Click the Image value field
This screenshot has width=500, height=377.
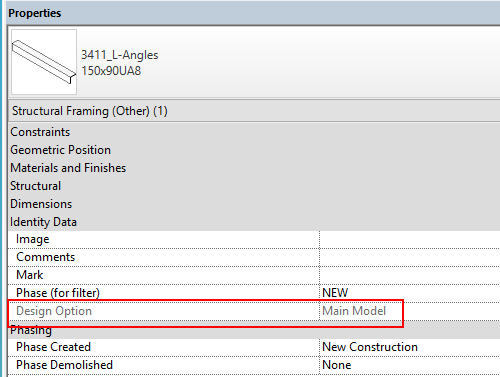coord(410,239)
